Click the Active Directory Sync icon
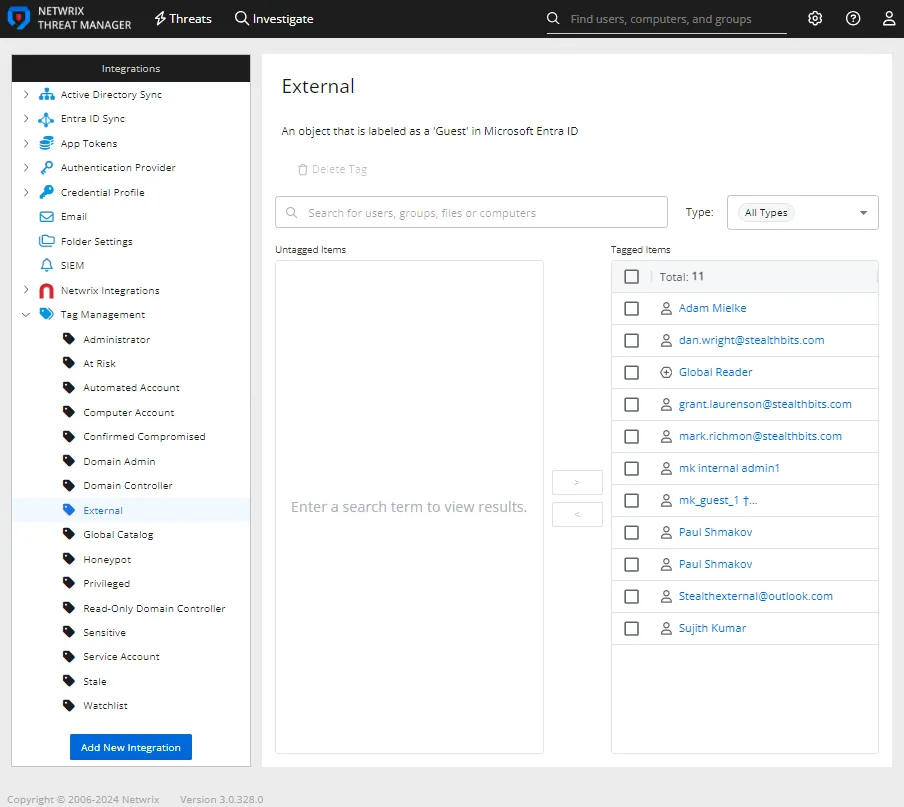 [47, 95]
